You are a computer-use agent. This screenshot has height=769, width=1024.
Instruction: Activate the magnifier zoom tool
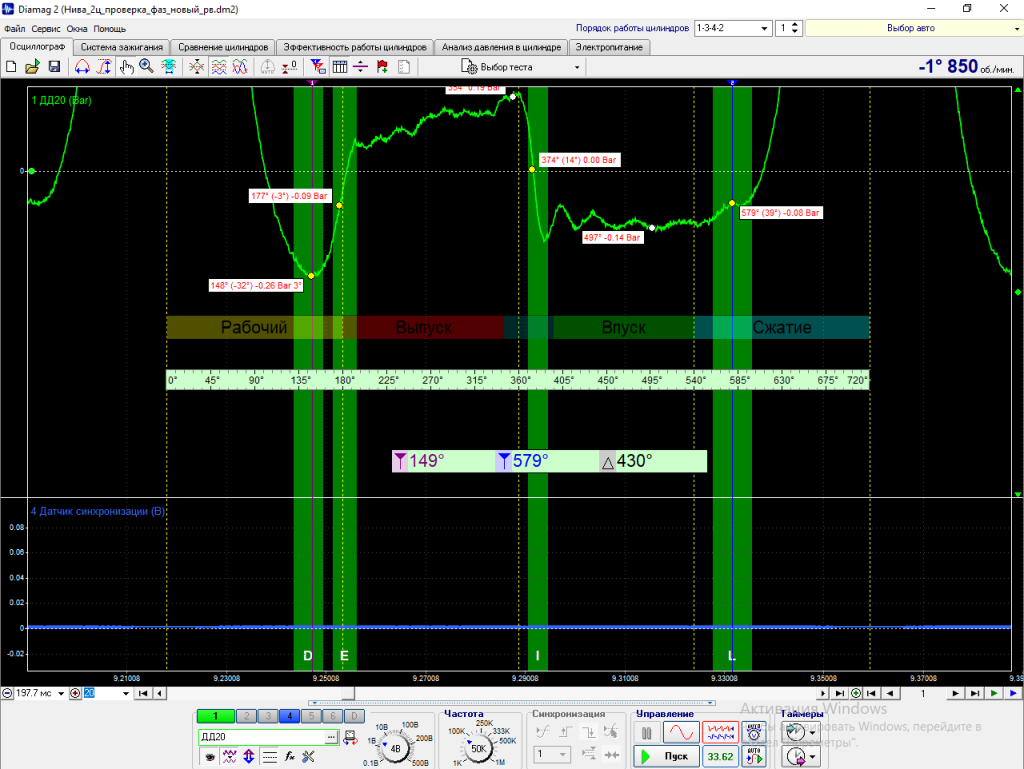click(x=146, y=67)
